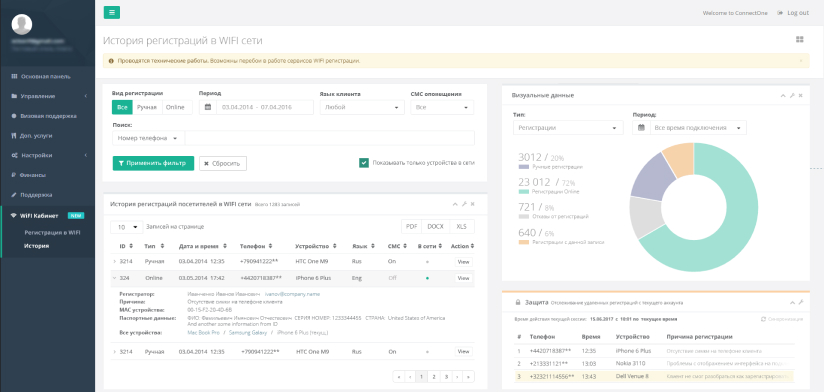Open Регистрация в WIFI submenu item
Screen dimensions: 824x392
(53, 232)
